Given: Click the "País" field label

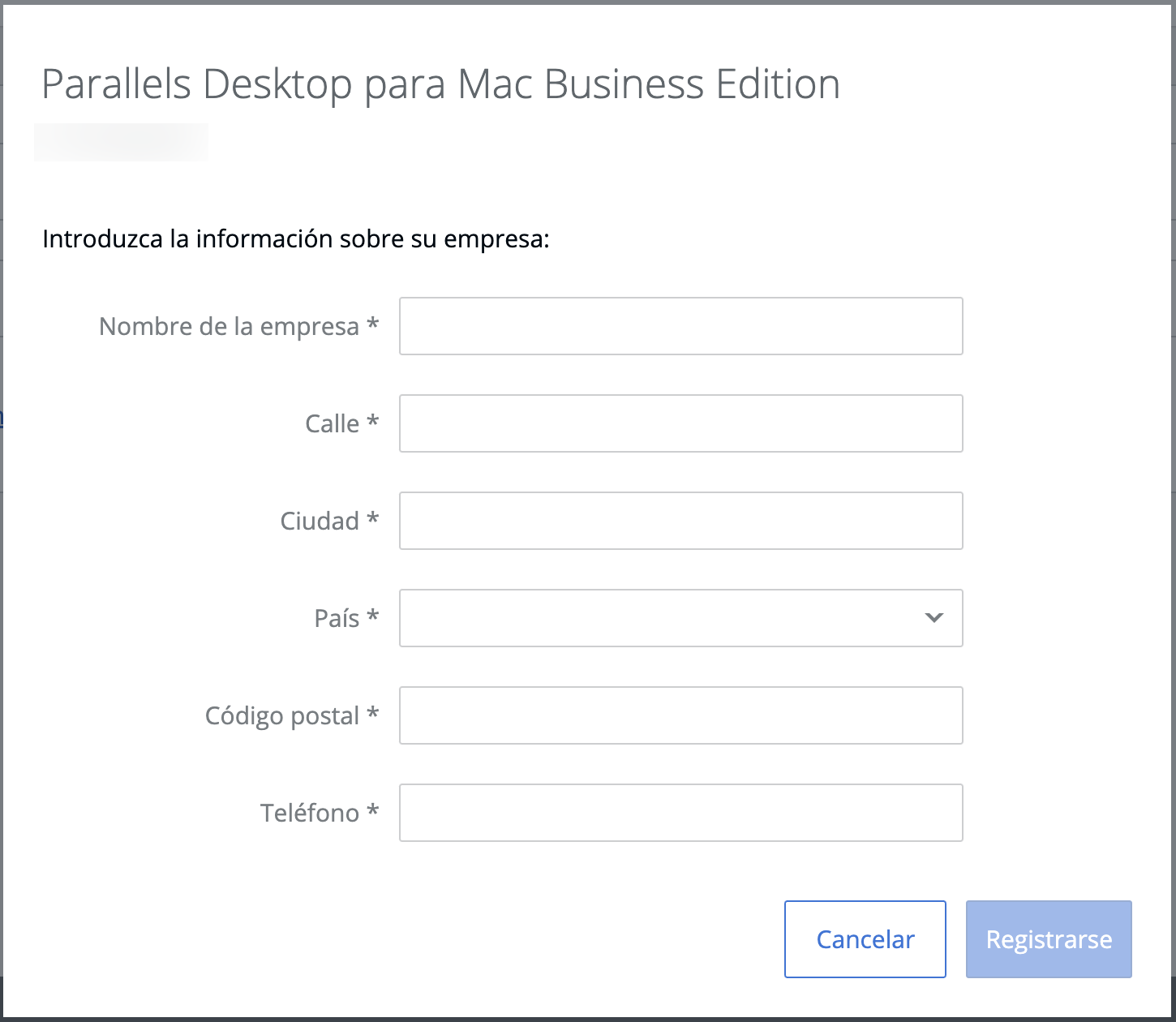Looking at the screenshot, I should [337, 618].
